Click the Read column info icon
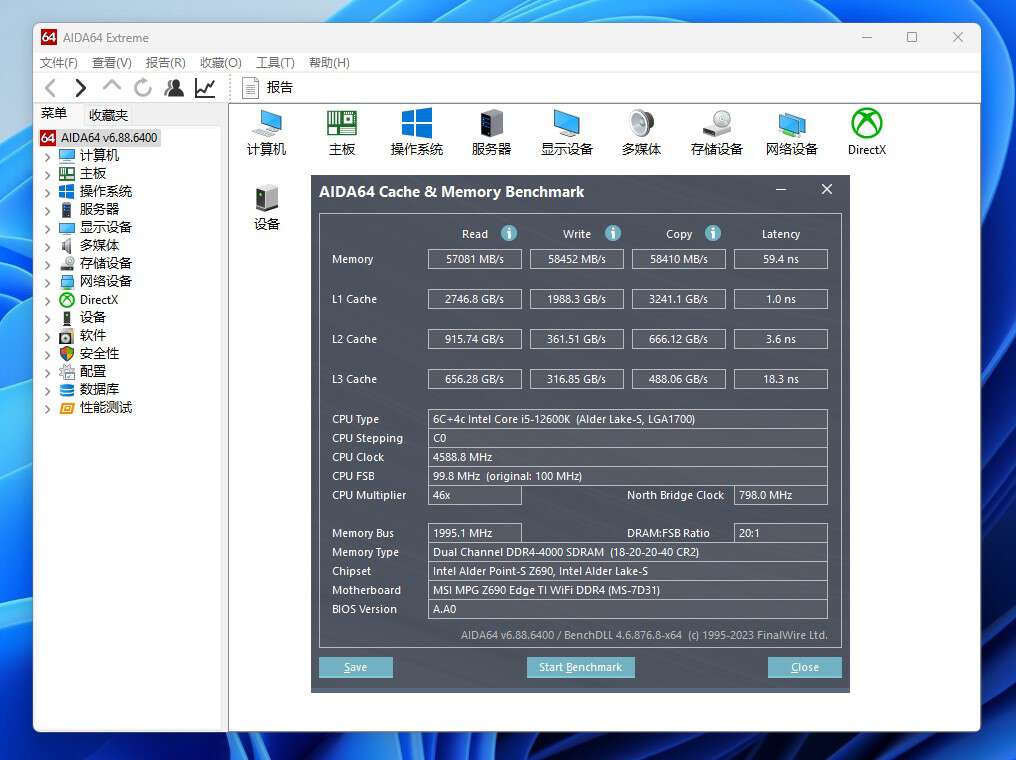Image resolution: width=1016 pixels, height=760 pixels. point(508,233)
